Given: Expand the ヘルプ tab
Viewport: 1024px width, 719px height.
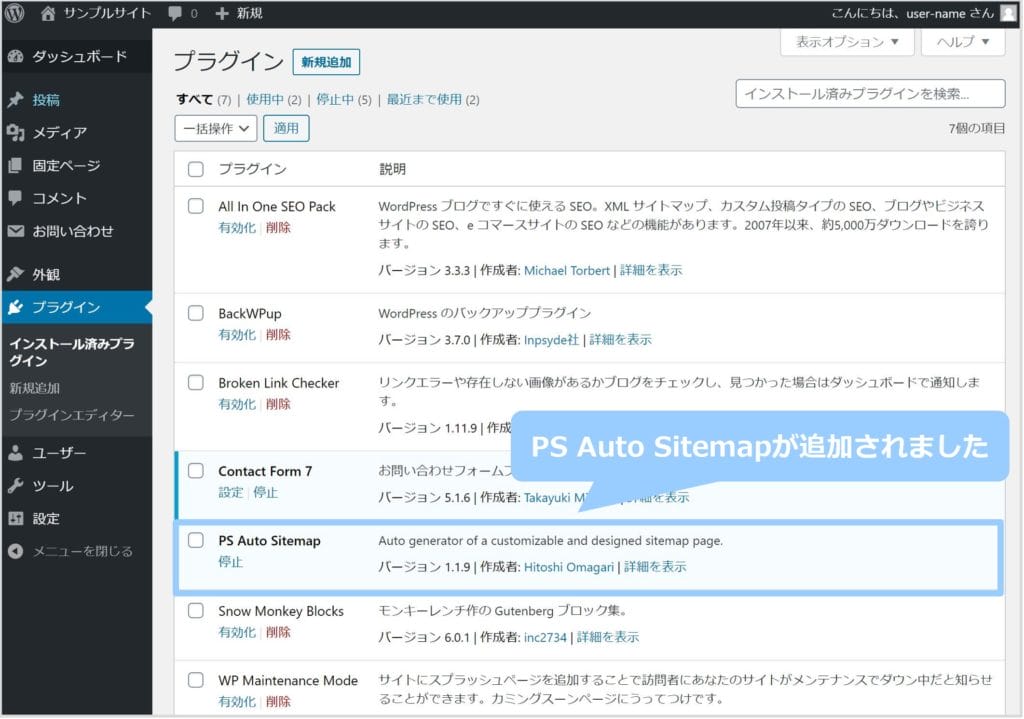Looking at the screenshot, I should click(963, 42).
